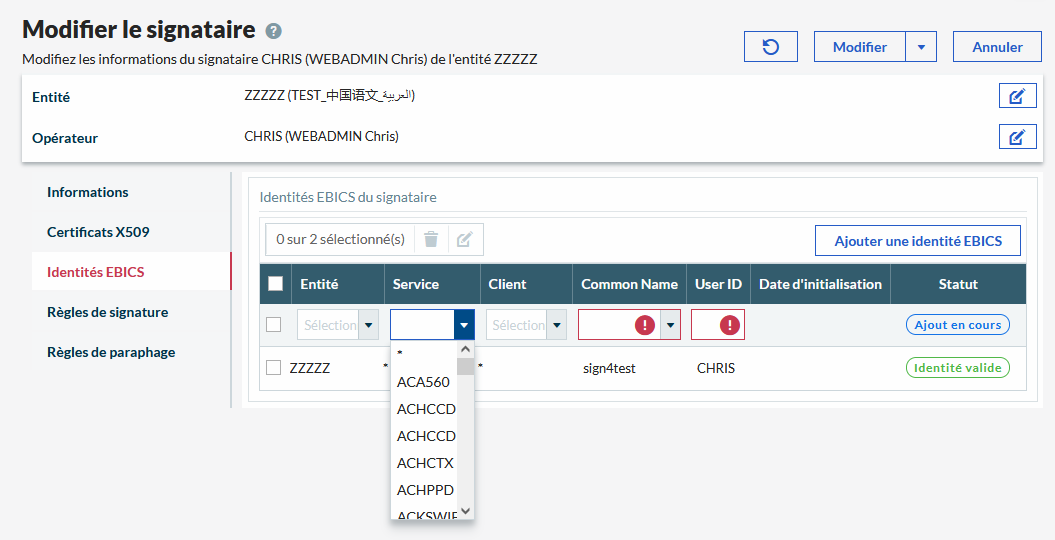1055x540 pixels.
Task: Open the Entité selection dropdown
Action: [x=368, y=325]
